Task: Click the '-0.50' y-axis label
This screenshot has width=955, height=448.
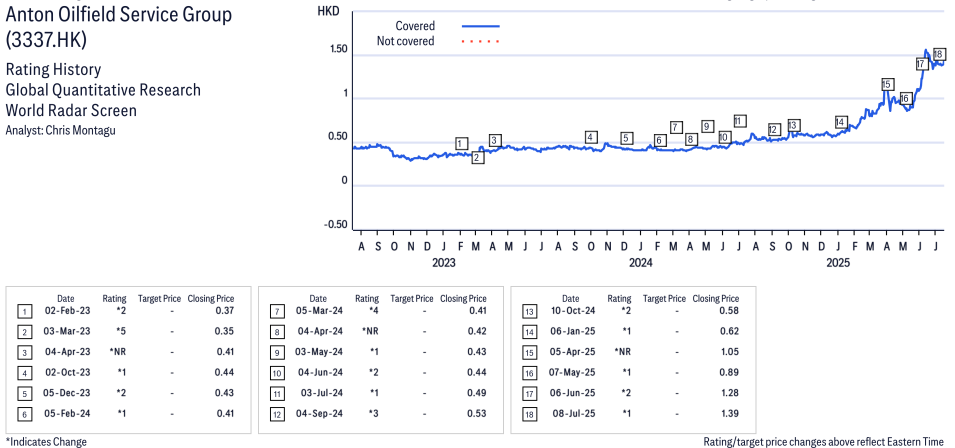Action: pos(336,225)
